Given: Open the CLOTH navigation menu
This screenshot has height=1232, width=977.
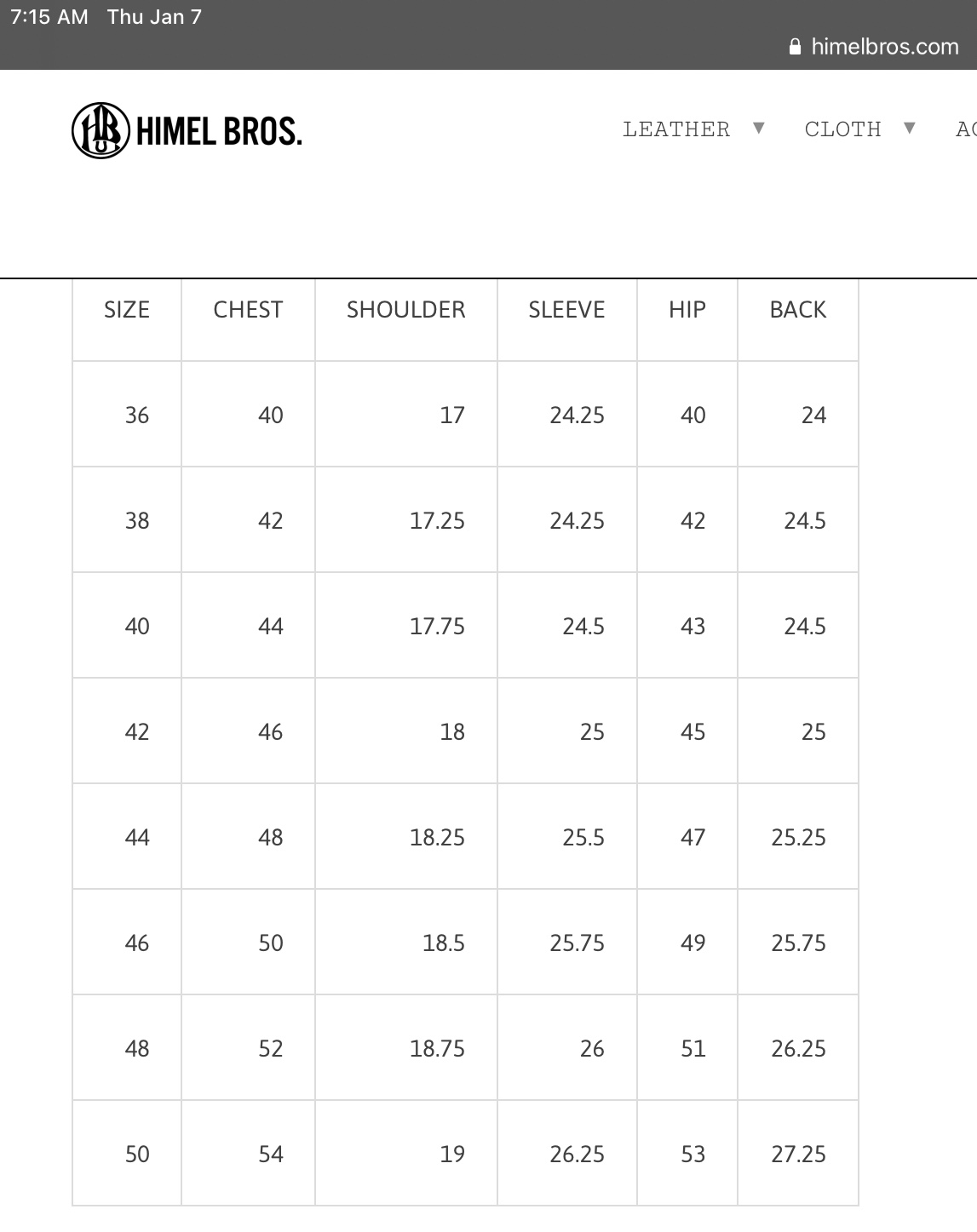Looking at the screenshot, I should (843, 129).
